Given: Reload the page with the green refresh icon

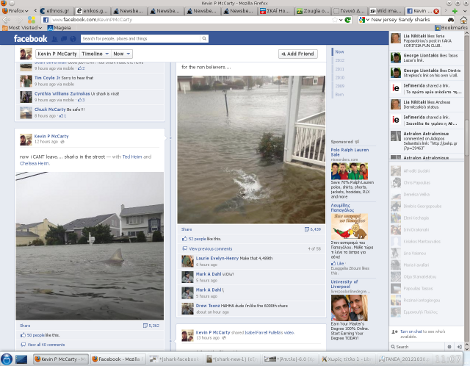Looking at the screenshot, I should click(x=348, y=20).
